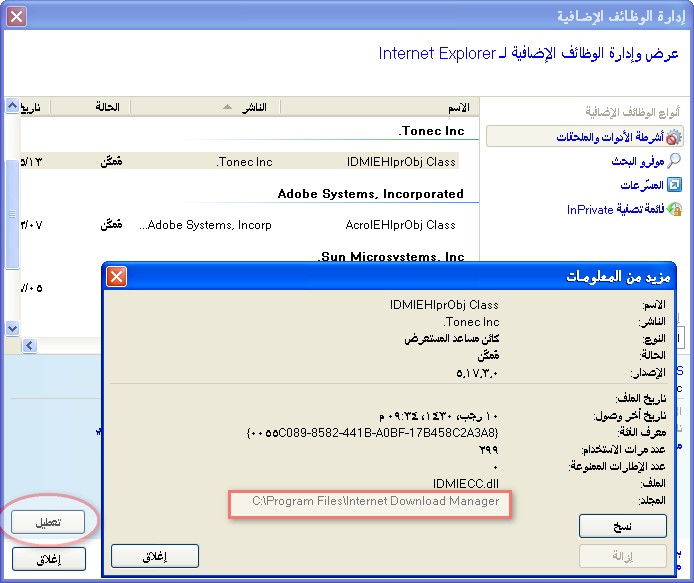Click the InPrivate filtering list icon
This screenshot has height=583, width=694.
(x=674, y=208)
